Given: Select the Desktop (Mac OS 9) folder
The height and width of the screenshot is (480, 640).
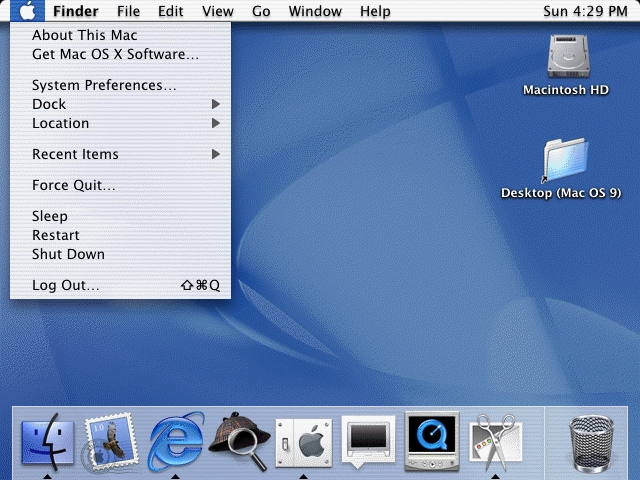Looking at the screenshot, I should (565, 161).
